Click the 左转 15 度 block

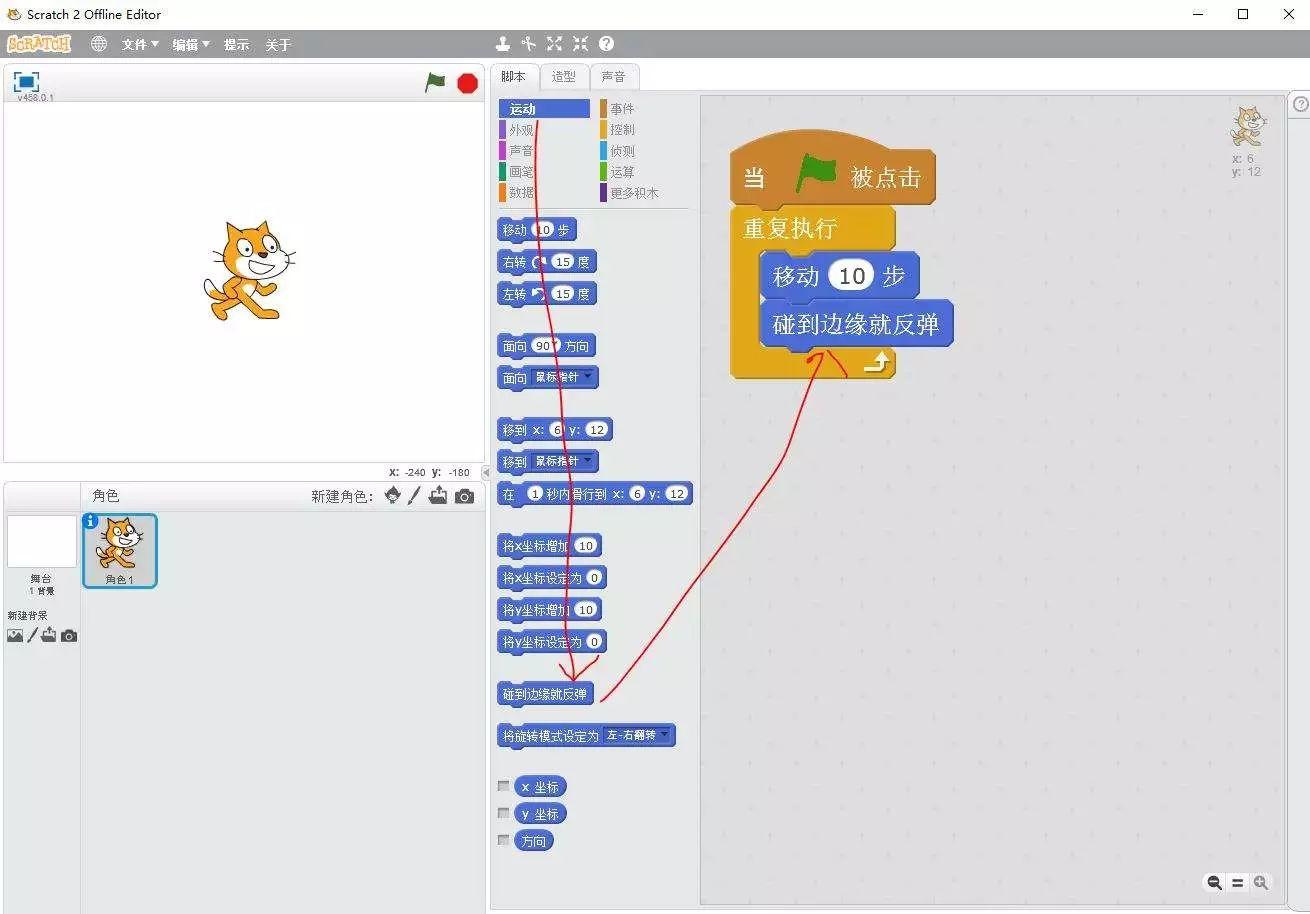point(546,294)
